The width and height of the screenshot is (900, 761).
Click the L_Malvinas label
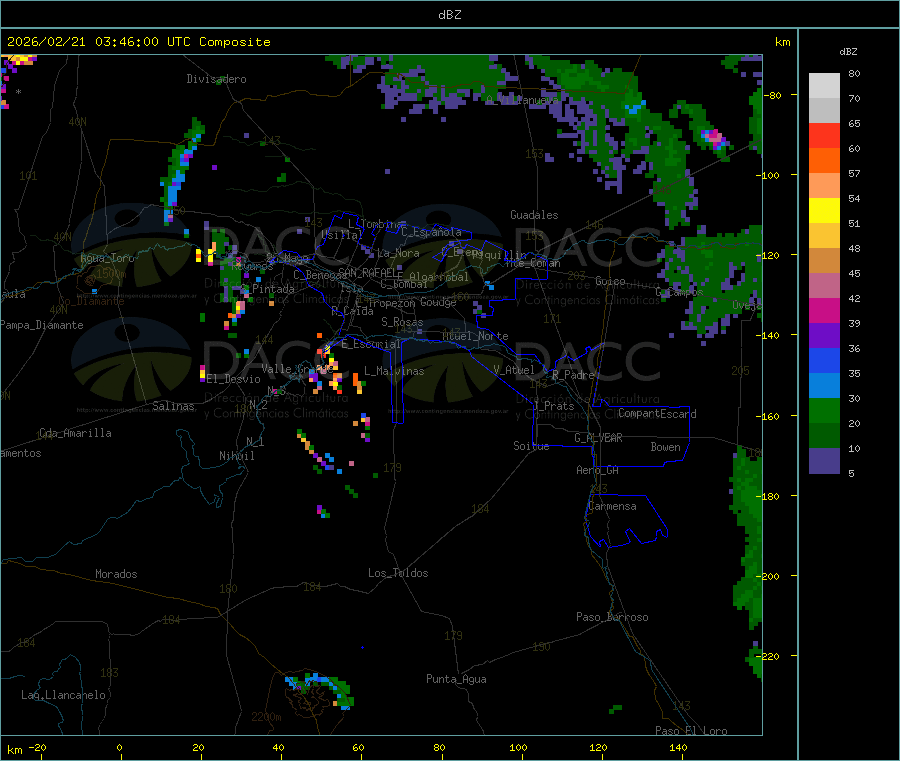[x=394, y=371]
